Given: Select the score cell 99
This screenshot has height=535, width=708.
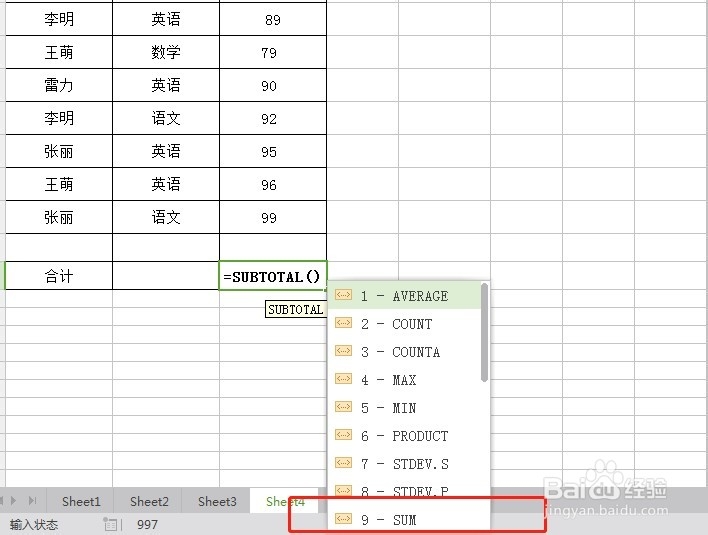Looking at the screenshot, I should [x=273, y=217].
